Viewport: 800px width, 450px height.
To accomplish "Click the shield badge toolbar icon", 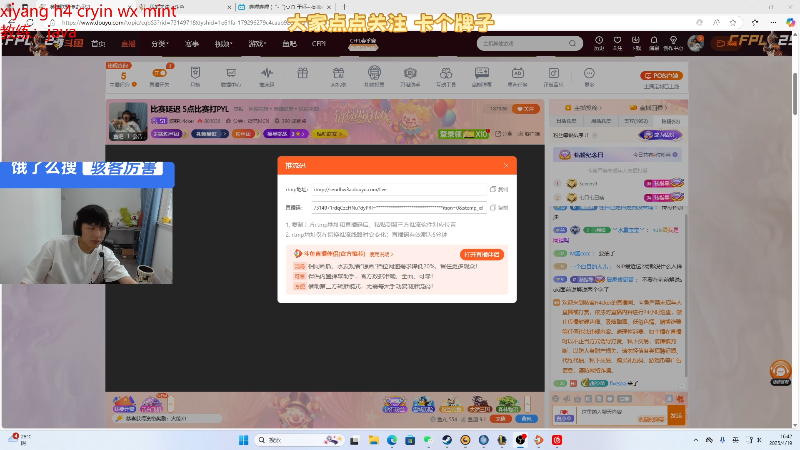I will click(195, 73).
